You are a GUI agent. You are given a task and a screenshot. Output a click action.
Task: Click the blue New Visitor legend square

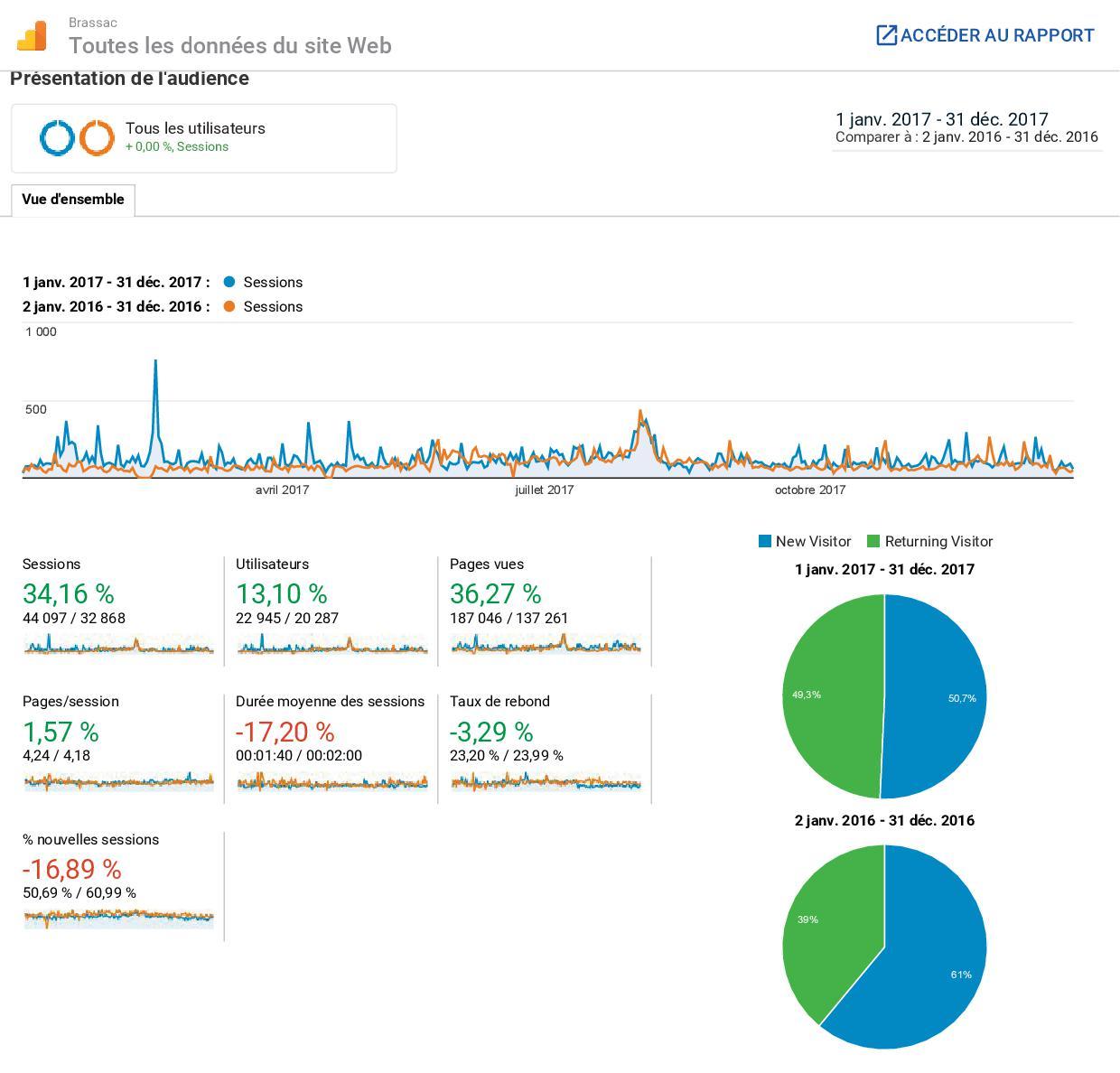point(765,541)
